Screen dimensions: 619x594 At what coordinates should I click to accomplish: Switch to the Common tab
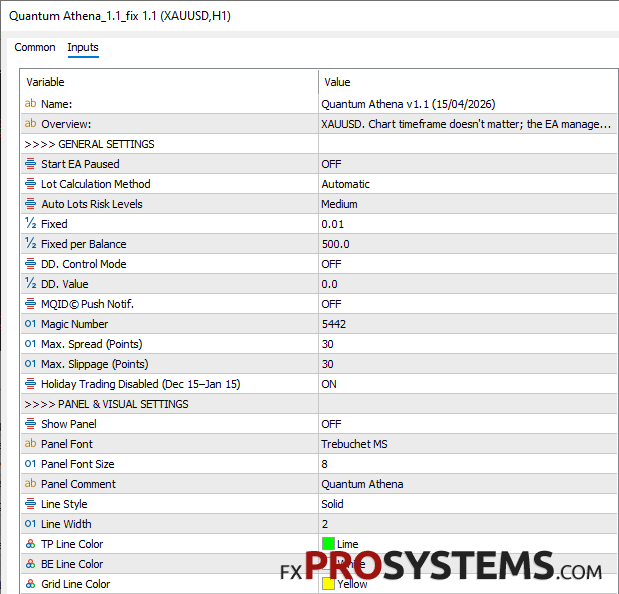35,47
